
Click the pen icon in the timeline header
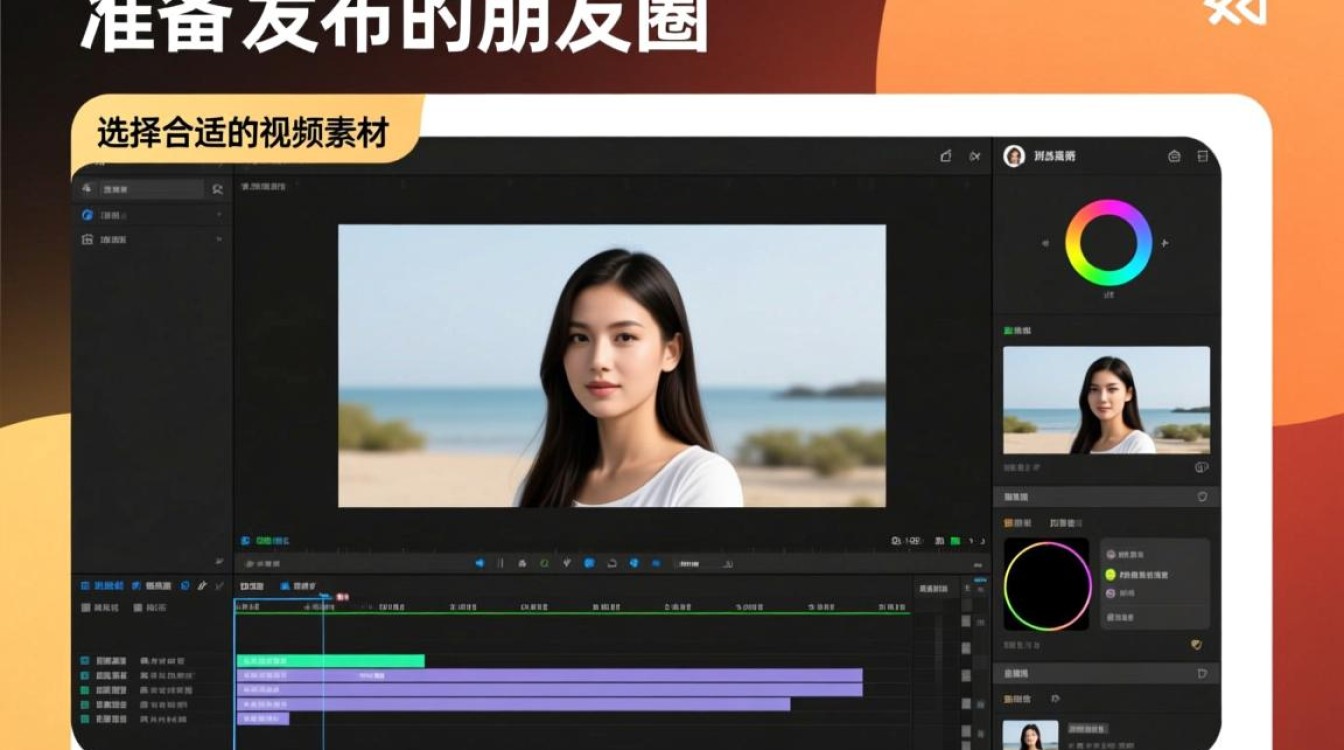202,585
